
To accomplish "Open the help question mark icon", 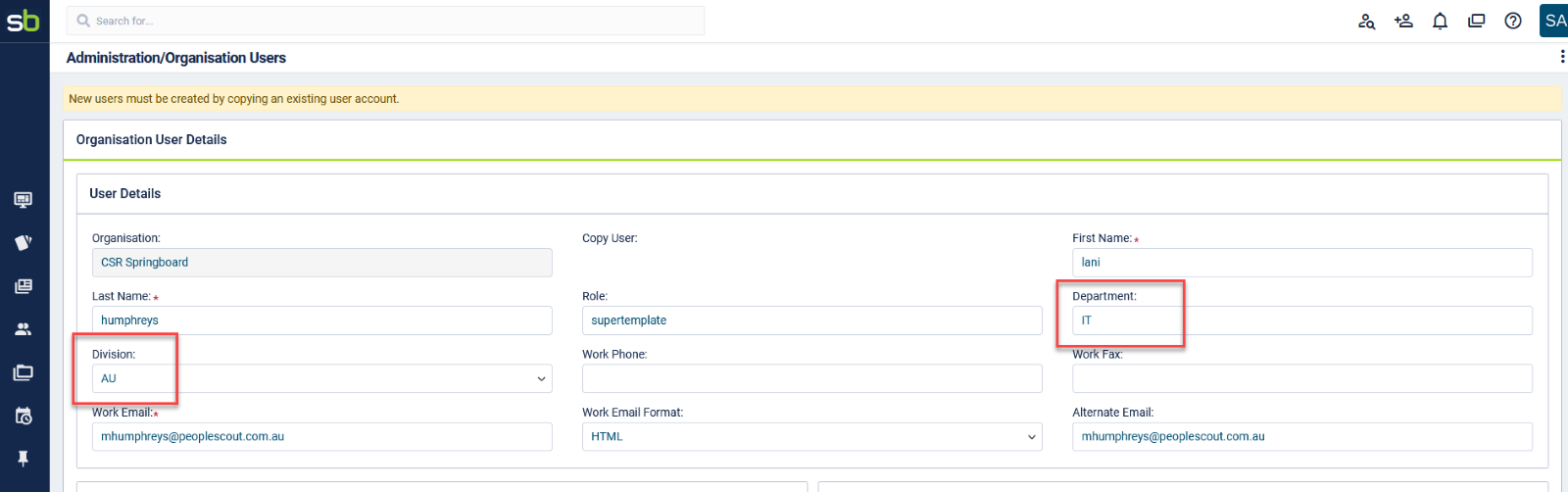I will pyautogui.click(x=1513, y=21).
